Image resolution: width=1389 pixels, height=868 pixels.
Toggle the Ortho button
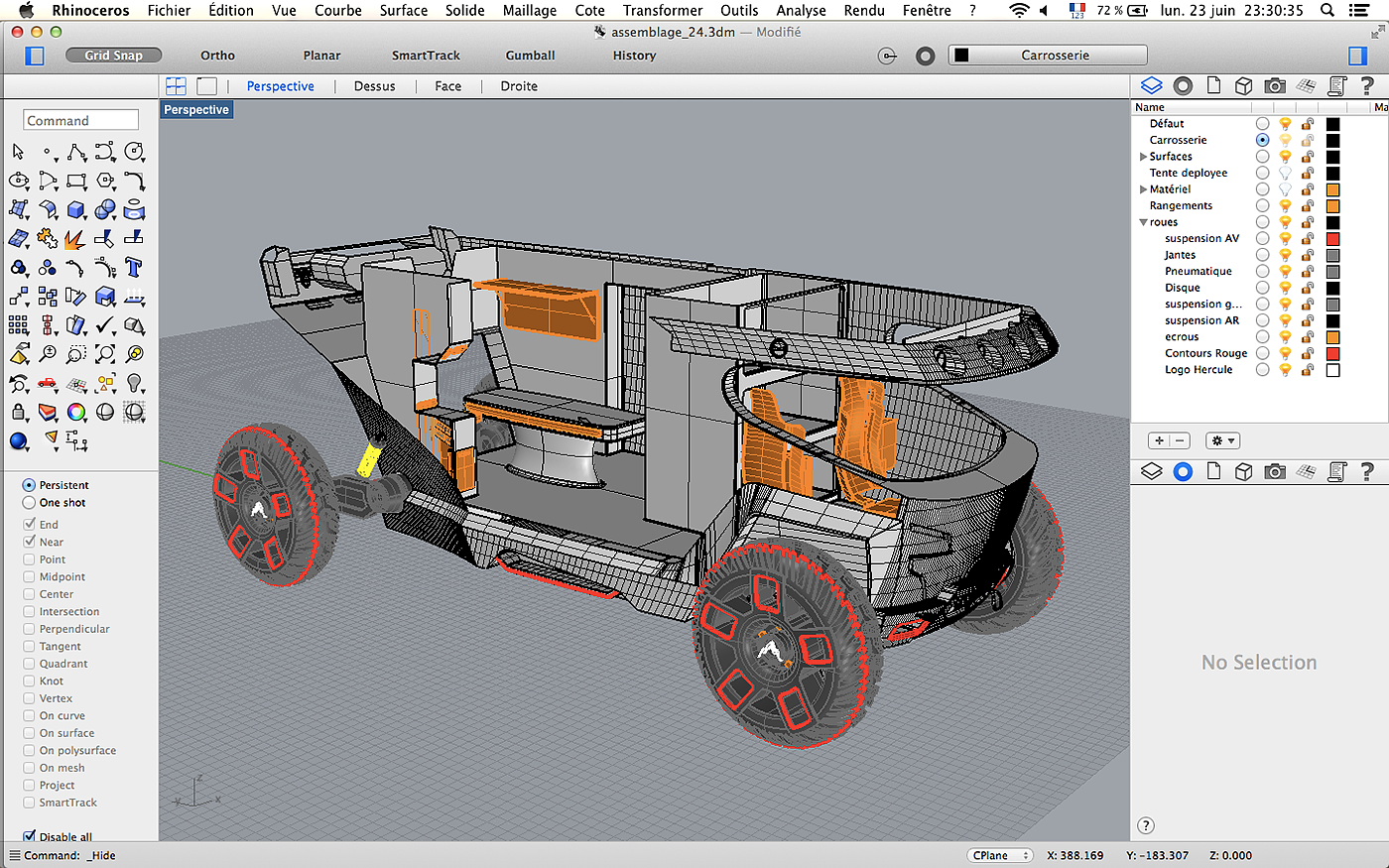217,56
